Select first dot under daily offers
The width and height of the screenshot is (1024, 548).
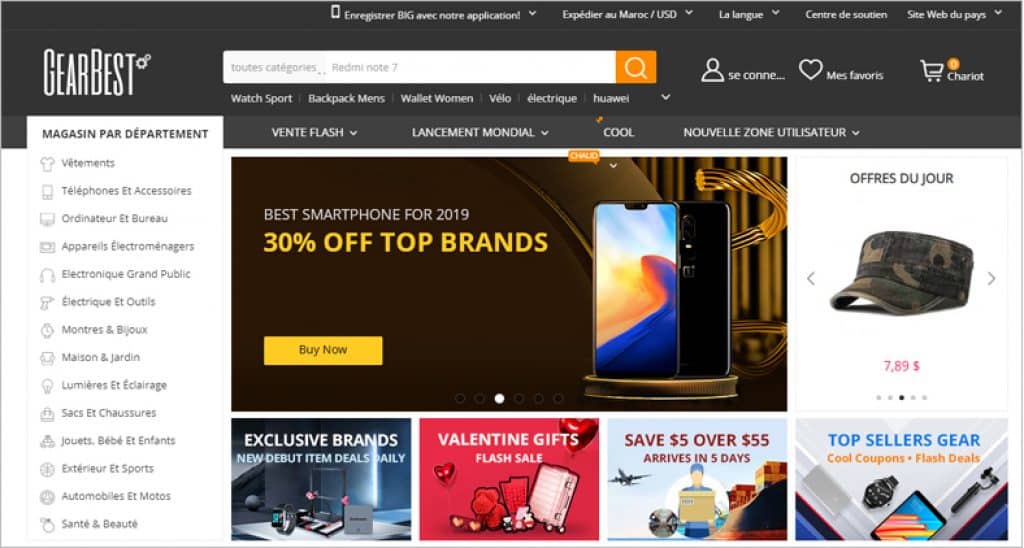[878, 397]
